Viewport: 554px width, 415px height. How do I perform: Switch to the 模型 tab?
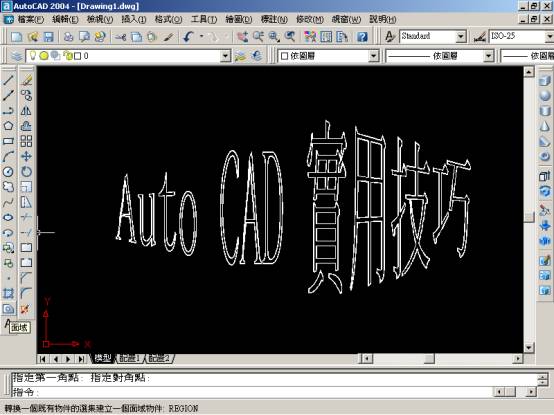pos(103,358)
